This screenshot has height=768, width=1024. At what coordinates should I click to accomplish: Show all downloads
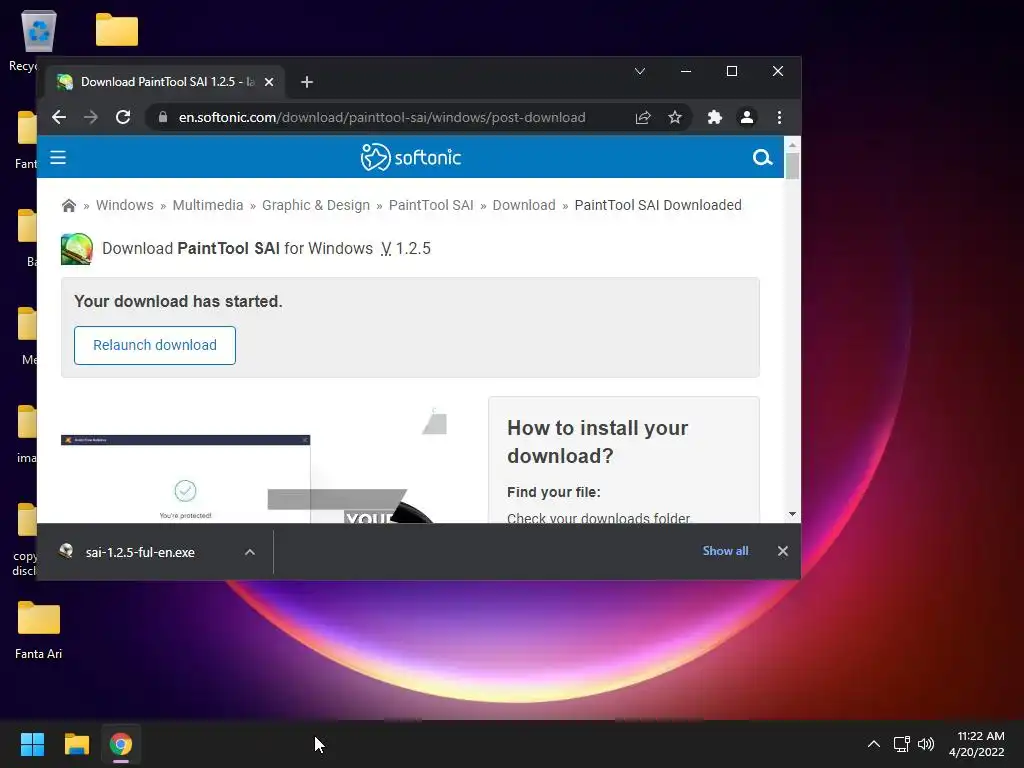725,551
